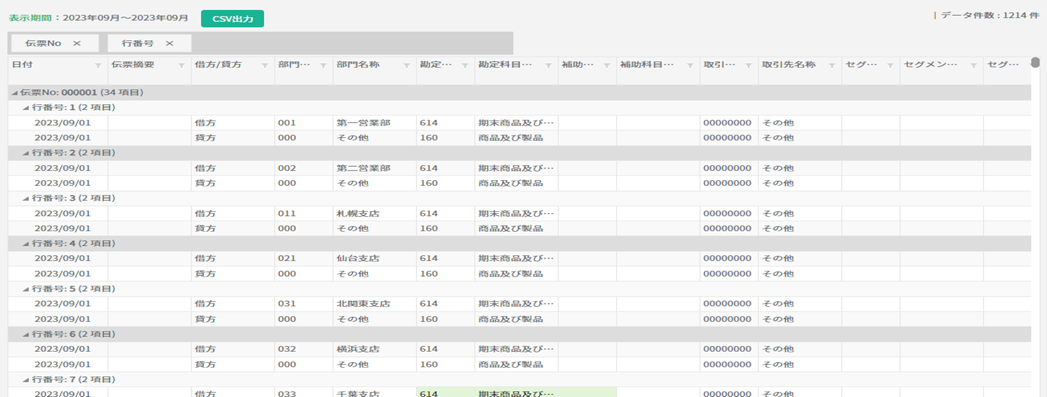
Task: Open filter for 取引先名称 column
Action: (832, 65)
